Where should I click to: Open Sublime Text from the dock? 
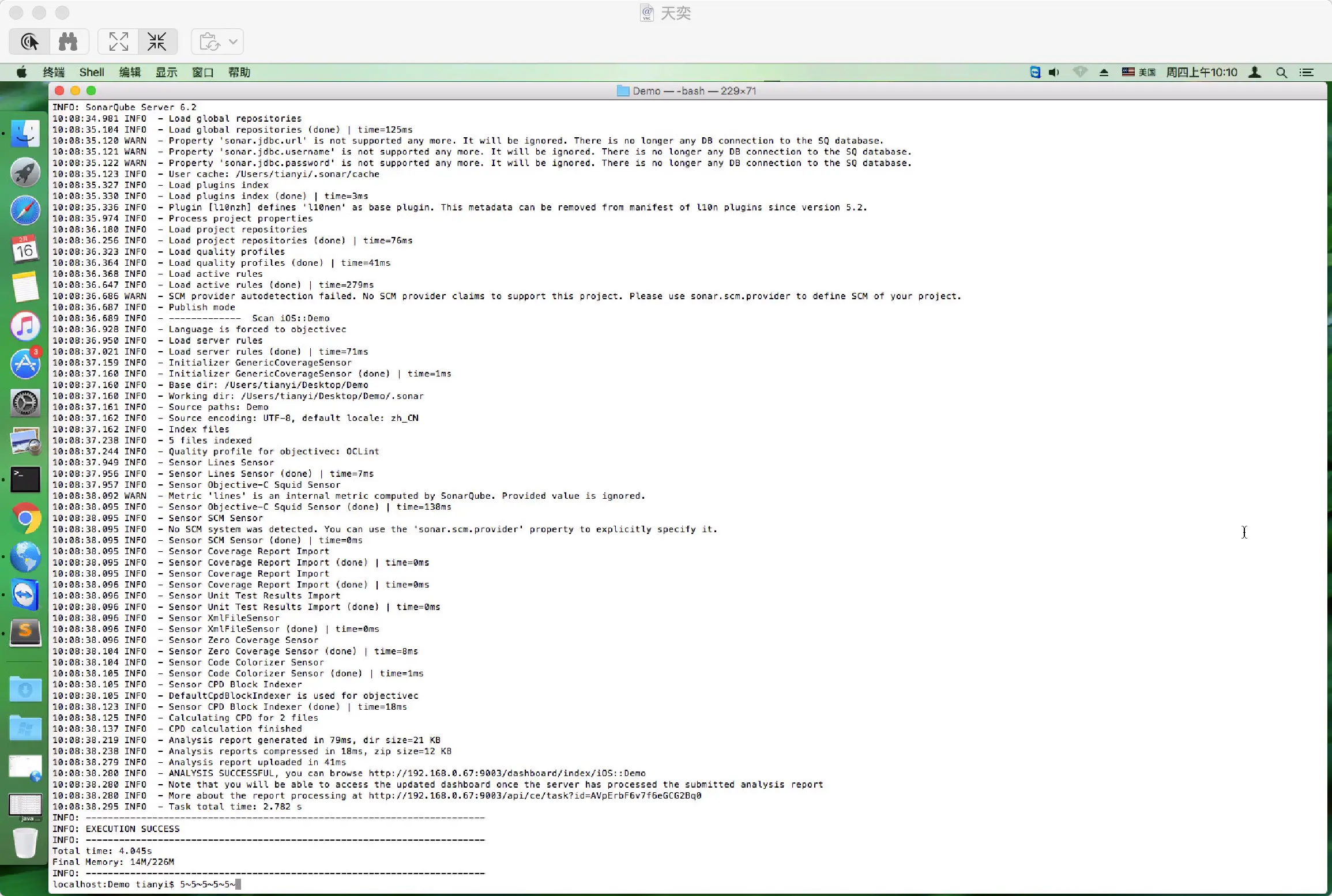click(25, 633)
